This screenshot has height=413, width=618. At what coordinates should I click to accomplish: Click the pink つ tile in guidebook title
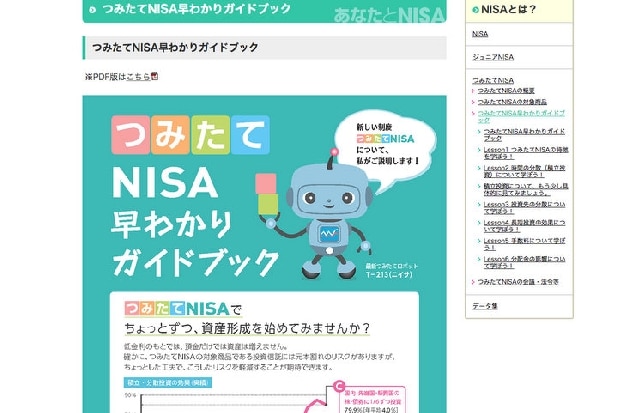(130, 135)
